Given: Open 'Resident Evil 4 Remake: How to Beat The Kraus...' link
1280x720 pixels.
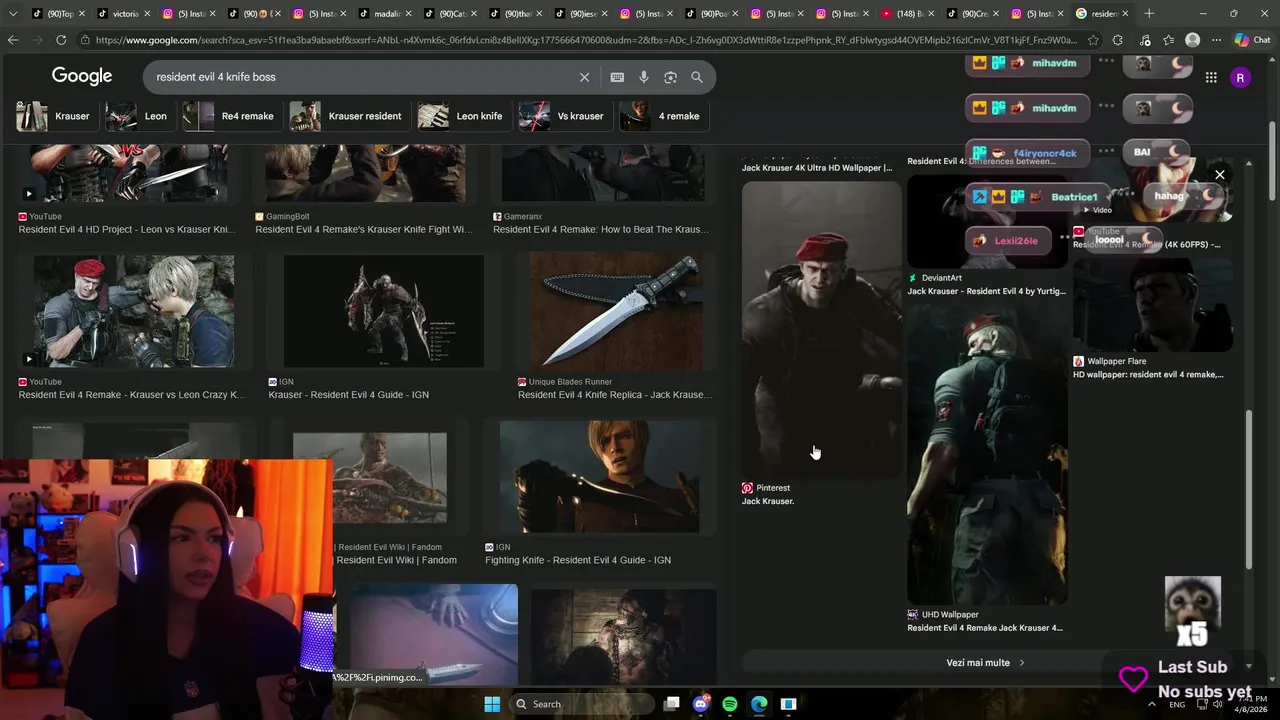Looking at the screenshot, I should click(600, 229).
